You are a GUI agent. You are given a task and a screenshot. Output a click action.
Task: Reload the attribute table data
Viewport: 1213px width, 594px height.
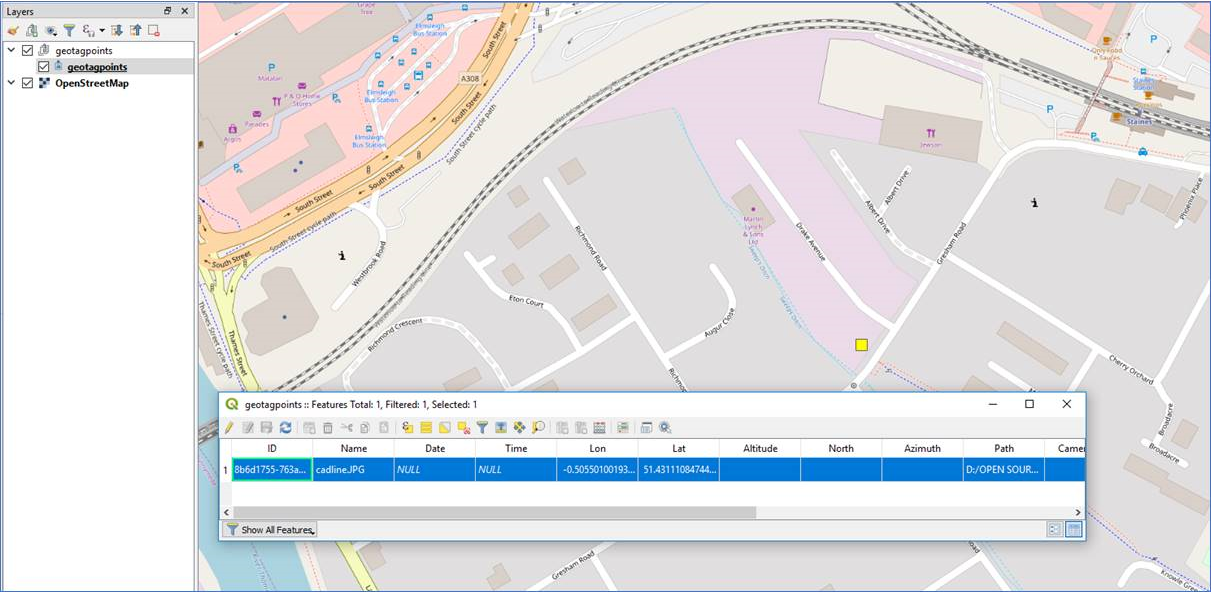click(286, 428)
